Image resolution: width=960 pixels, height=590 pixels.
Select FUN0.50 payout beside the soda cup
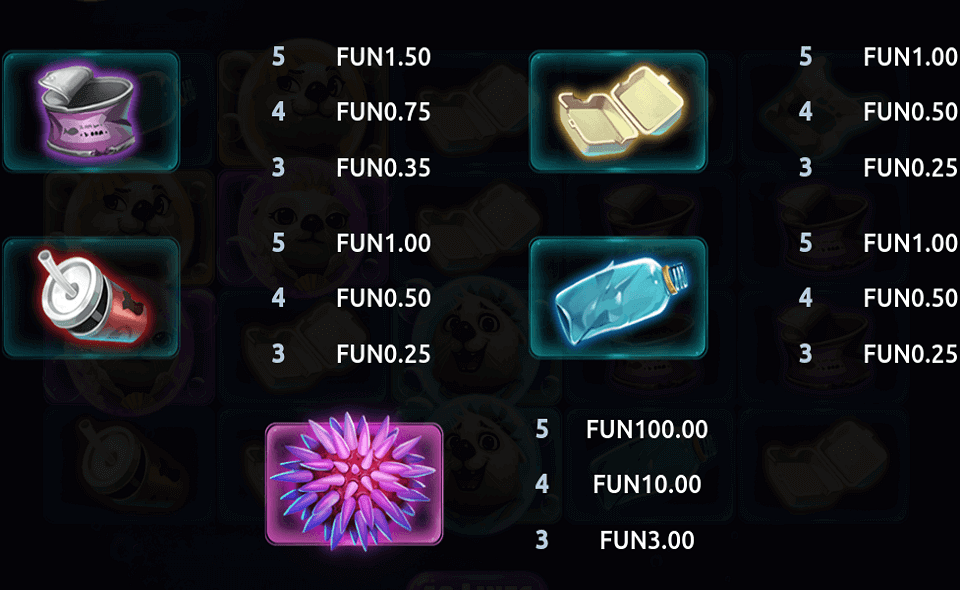[383, 298]
